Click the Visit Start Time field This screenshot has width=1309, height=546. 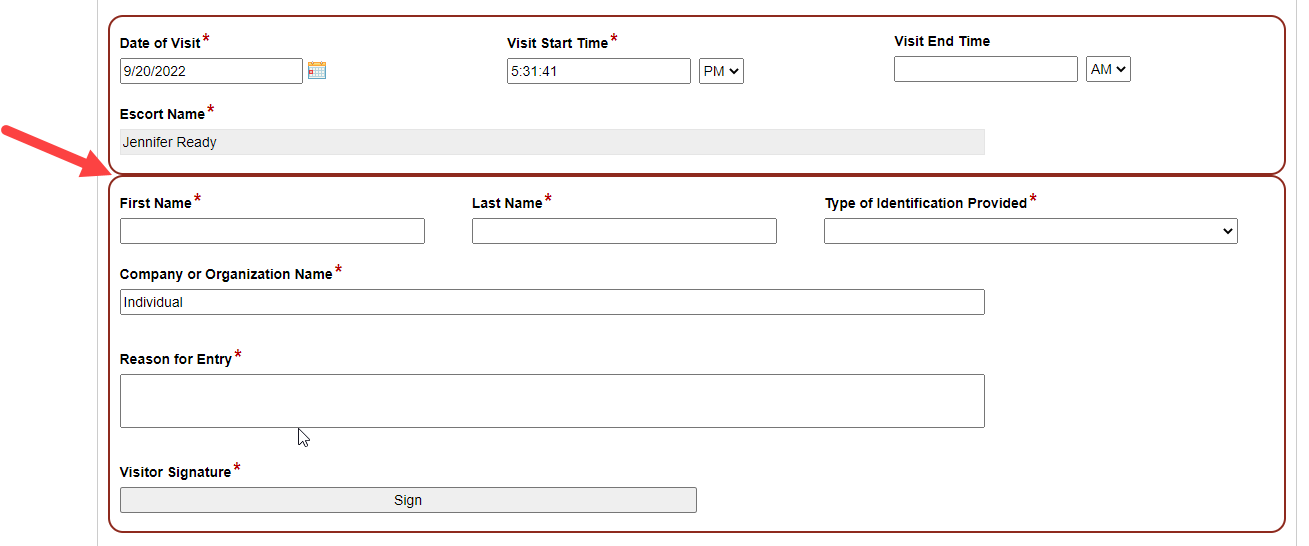click(598, 71)
